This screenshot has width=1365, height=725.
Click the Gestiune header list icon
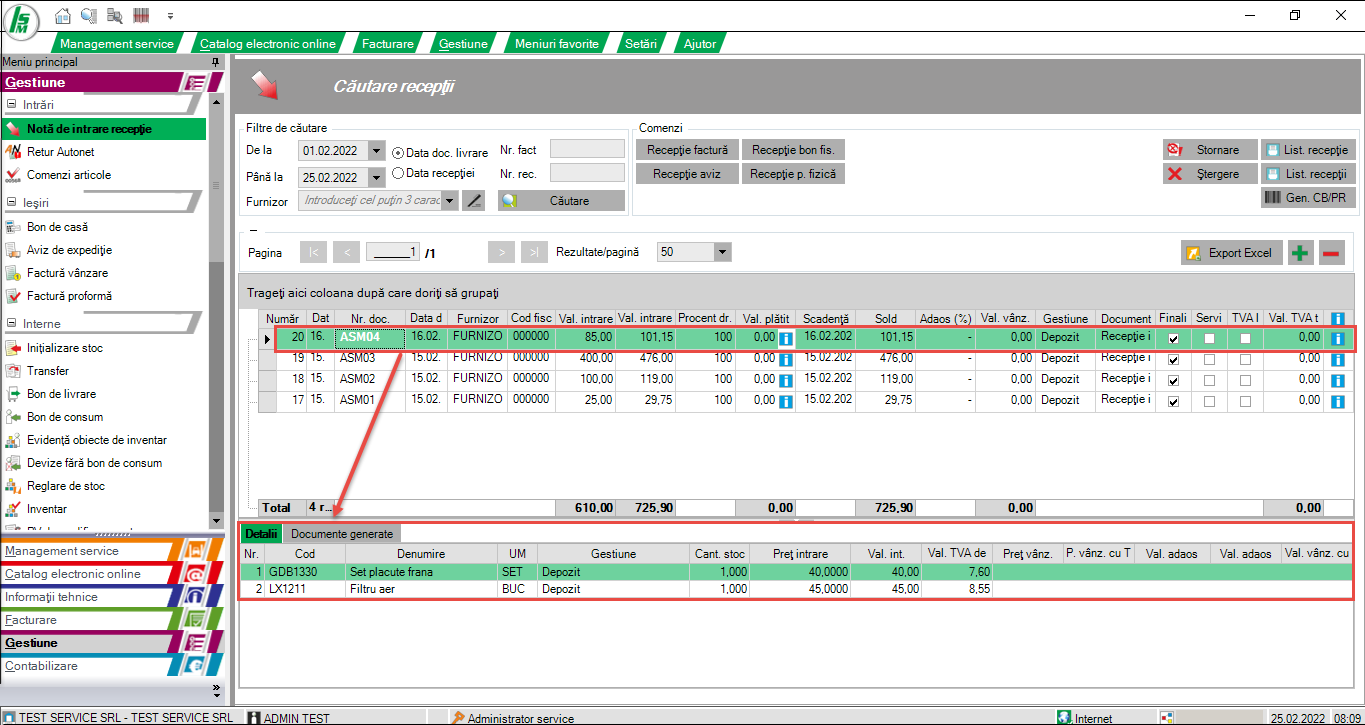pos(196,83)
